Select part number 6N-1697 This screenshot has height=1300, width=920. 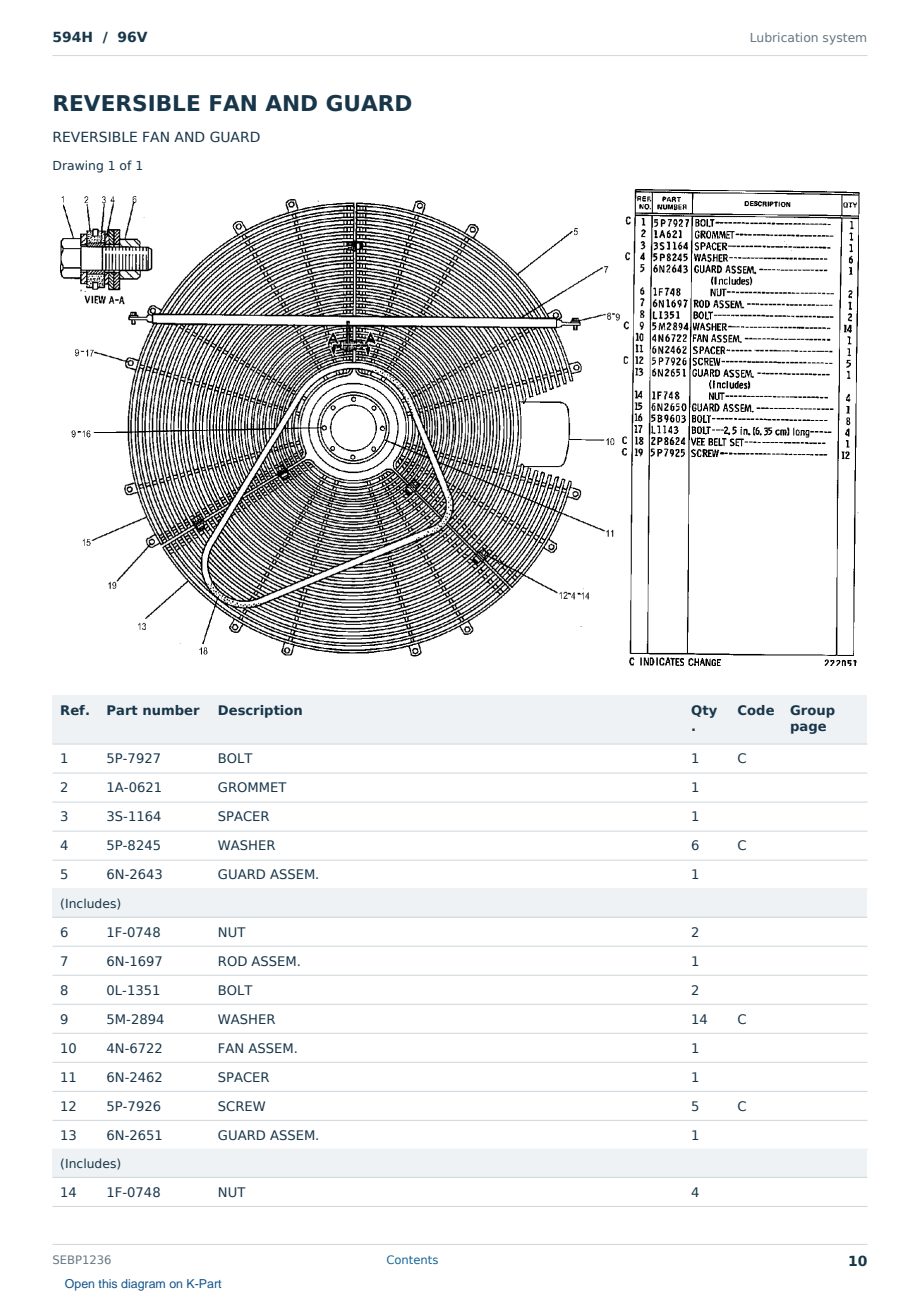tap(134, 961)
